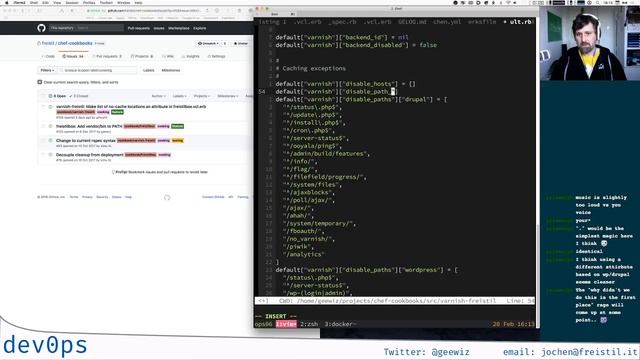Click the wordpress disable_paths line in vim

point(367,270)
